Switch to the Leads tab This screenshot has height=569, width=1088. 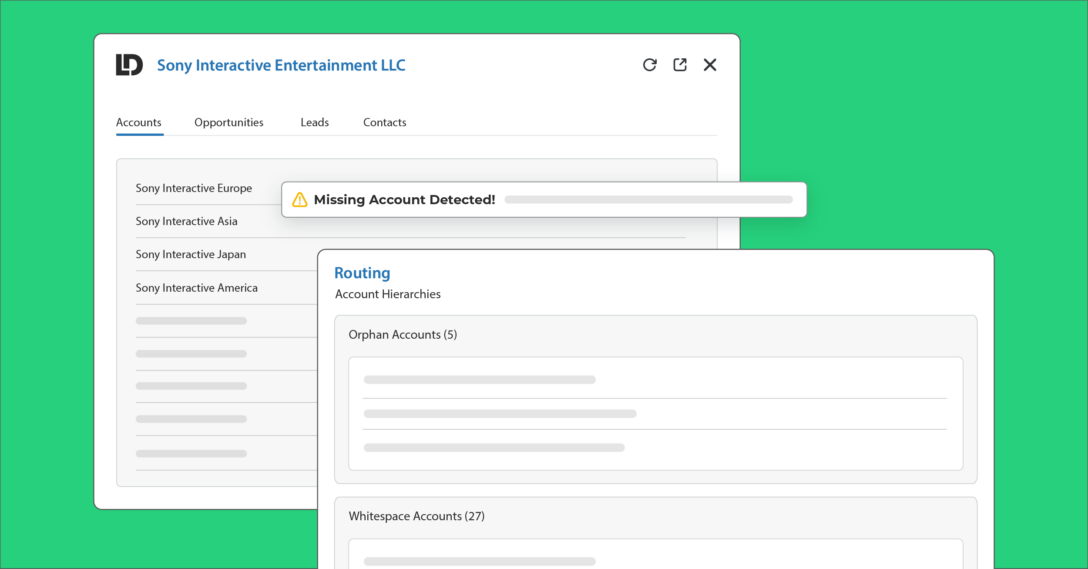click(314, 122)
